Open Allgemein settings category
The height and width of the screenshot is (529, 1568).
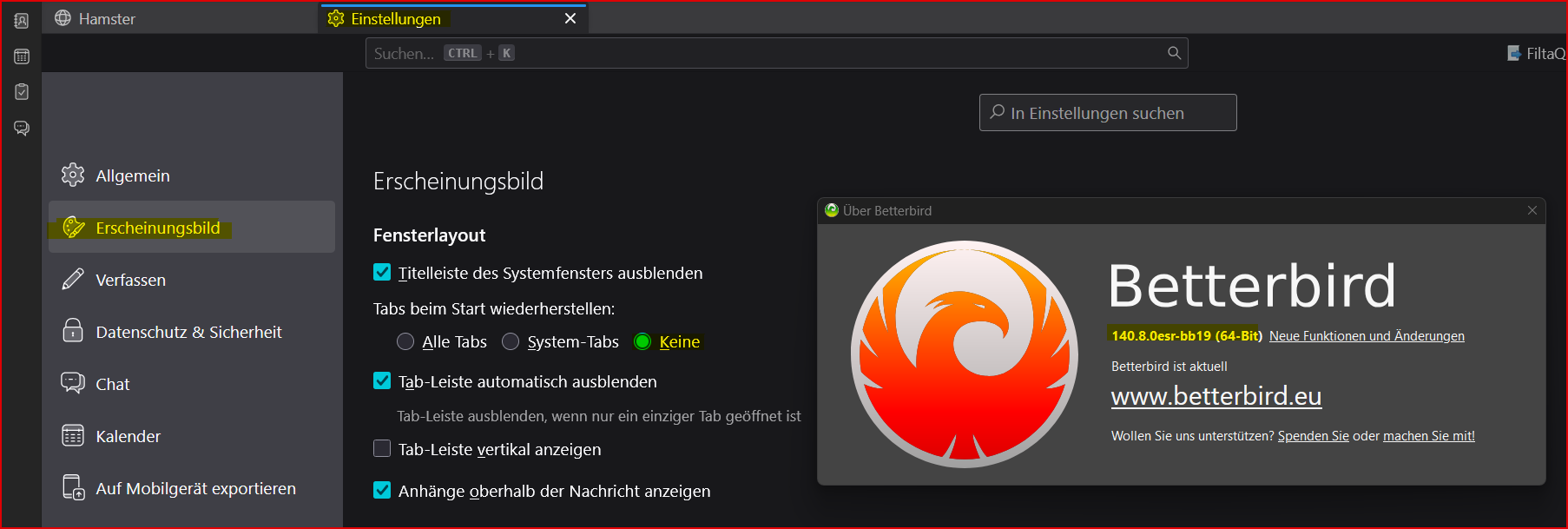tap(192, 175)
